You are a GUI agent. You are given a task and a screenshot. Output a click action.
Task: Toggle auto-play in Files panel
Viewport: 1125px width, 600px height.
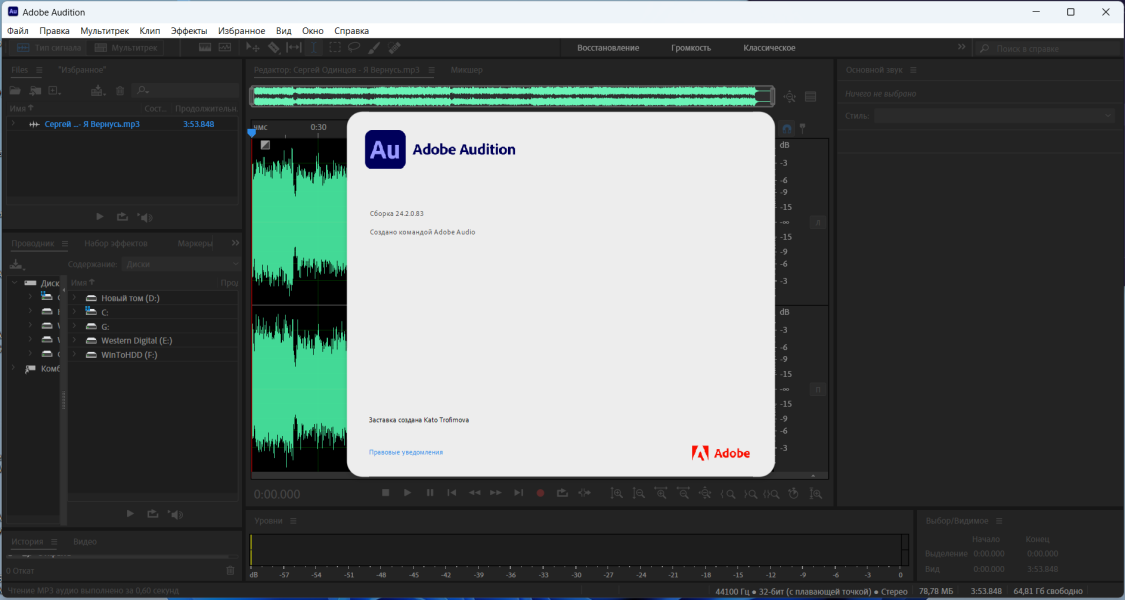[x=146, y=217]
